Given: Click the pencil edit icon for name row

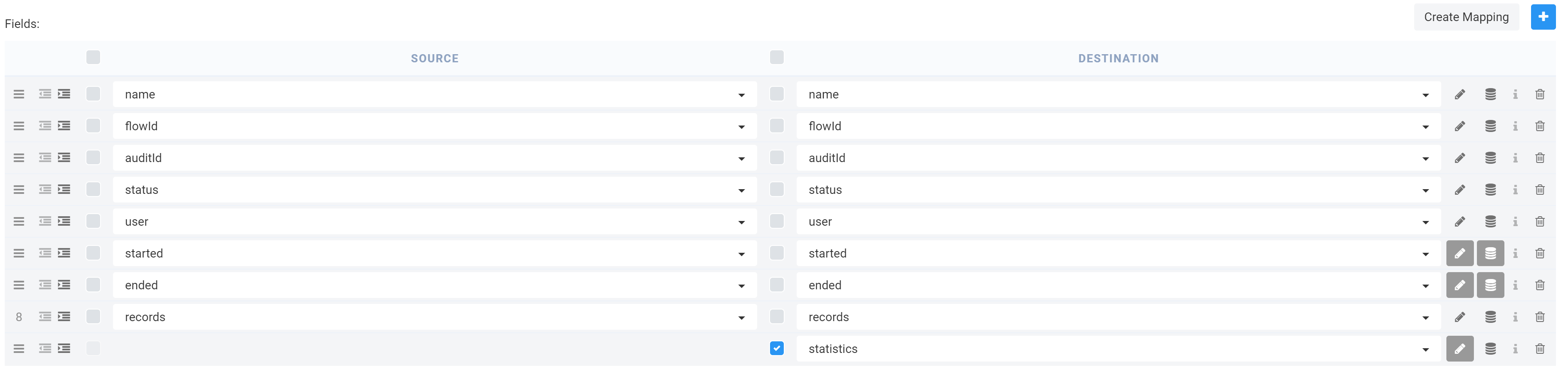Looking at the screenshot, I should point(1460,95).
